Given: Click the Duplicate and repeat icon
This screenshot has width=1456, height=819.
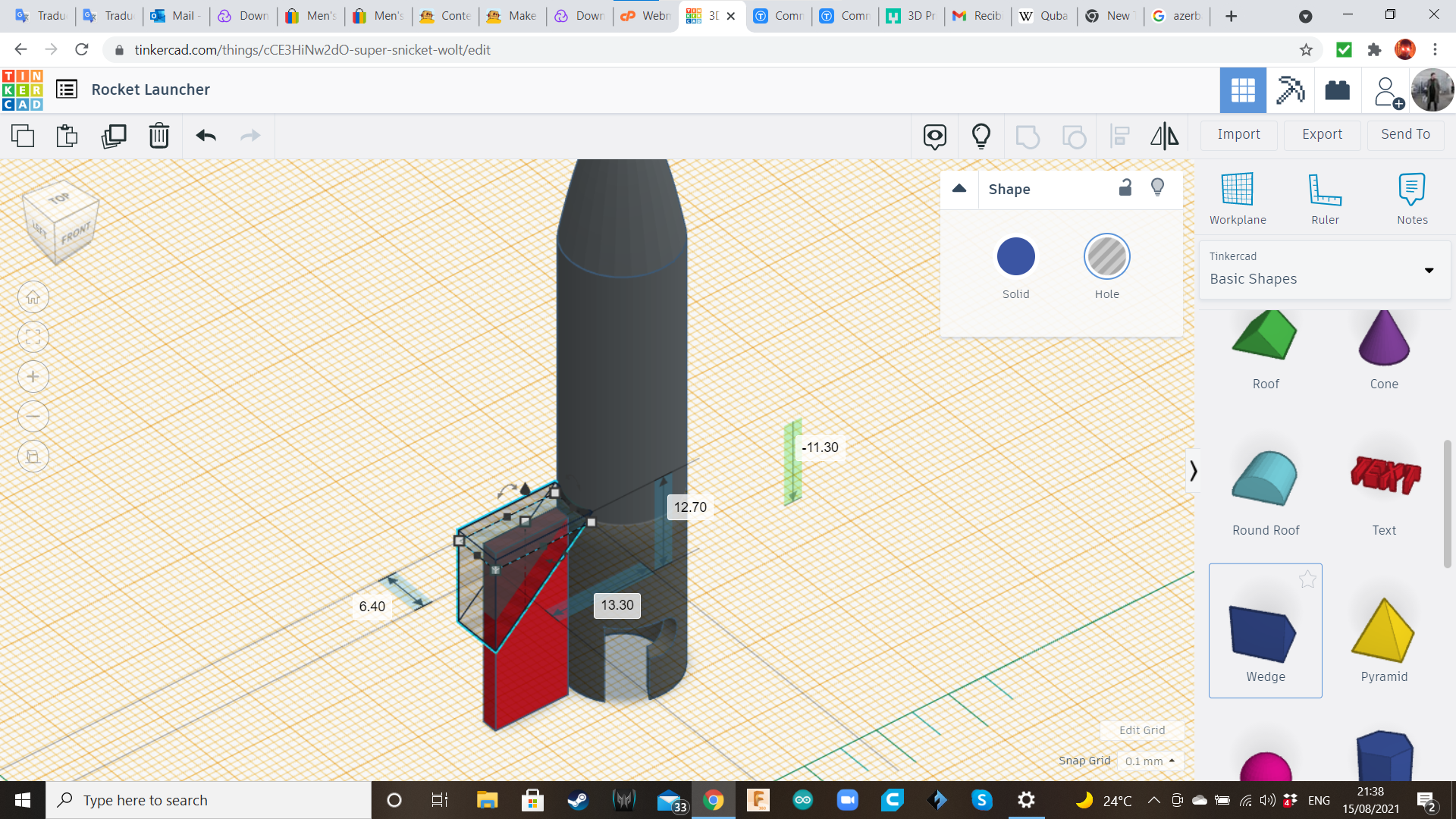Looking at the screenshot, I should pyautogui.click(x=114, y=136).
